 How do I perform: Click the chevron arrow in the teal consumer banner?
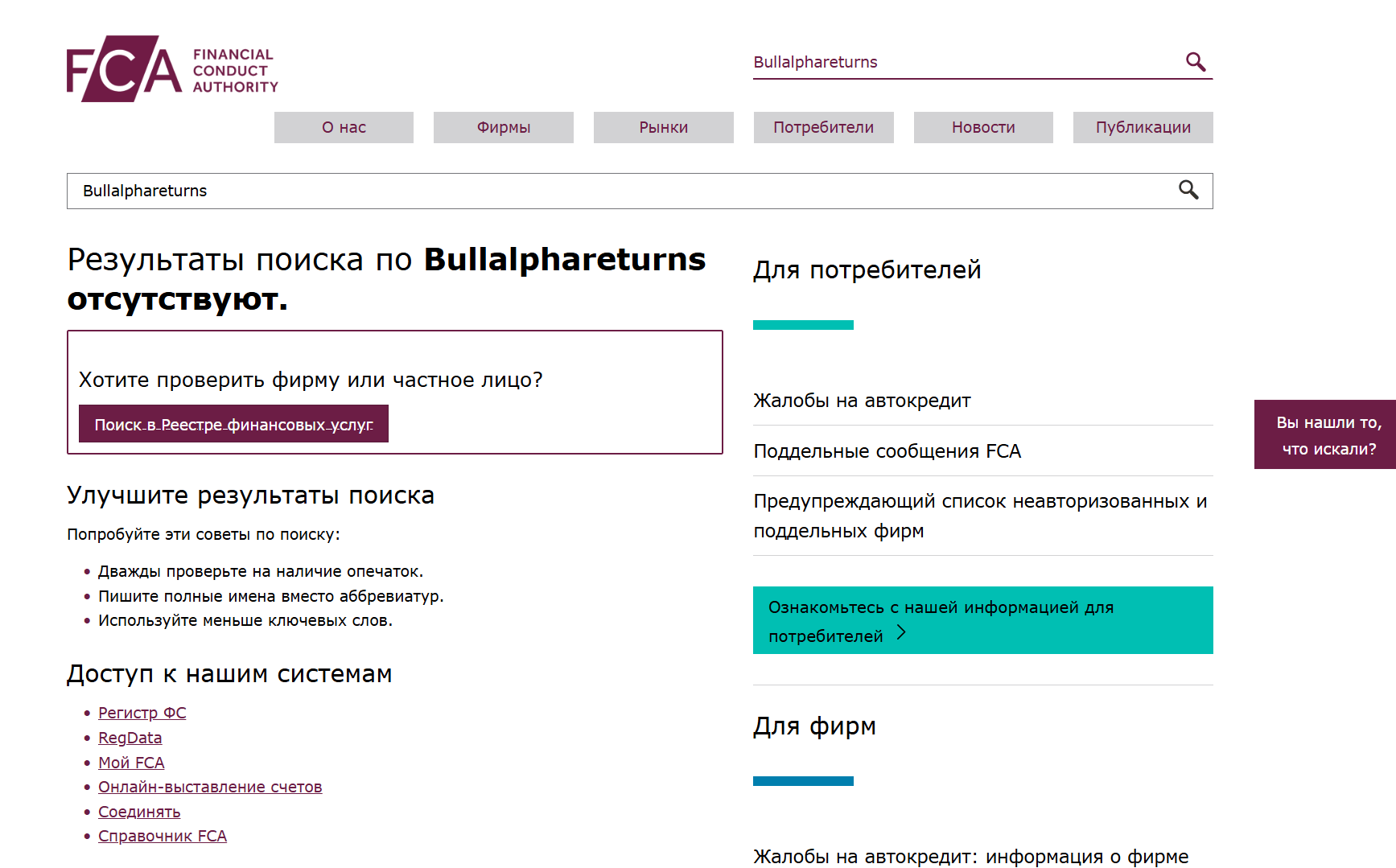901,633
